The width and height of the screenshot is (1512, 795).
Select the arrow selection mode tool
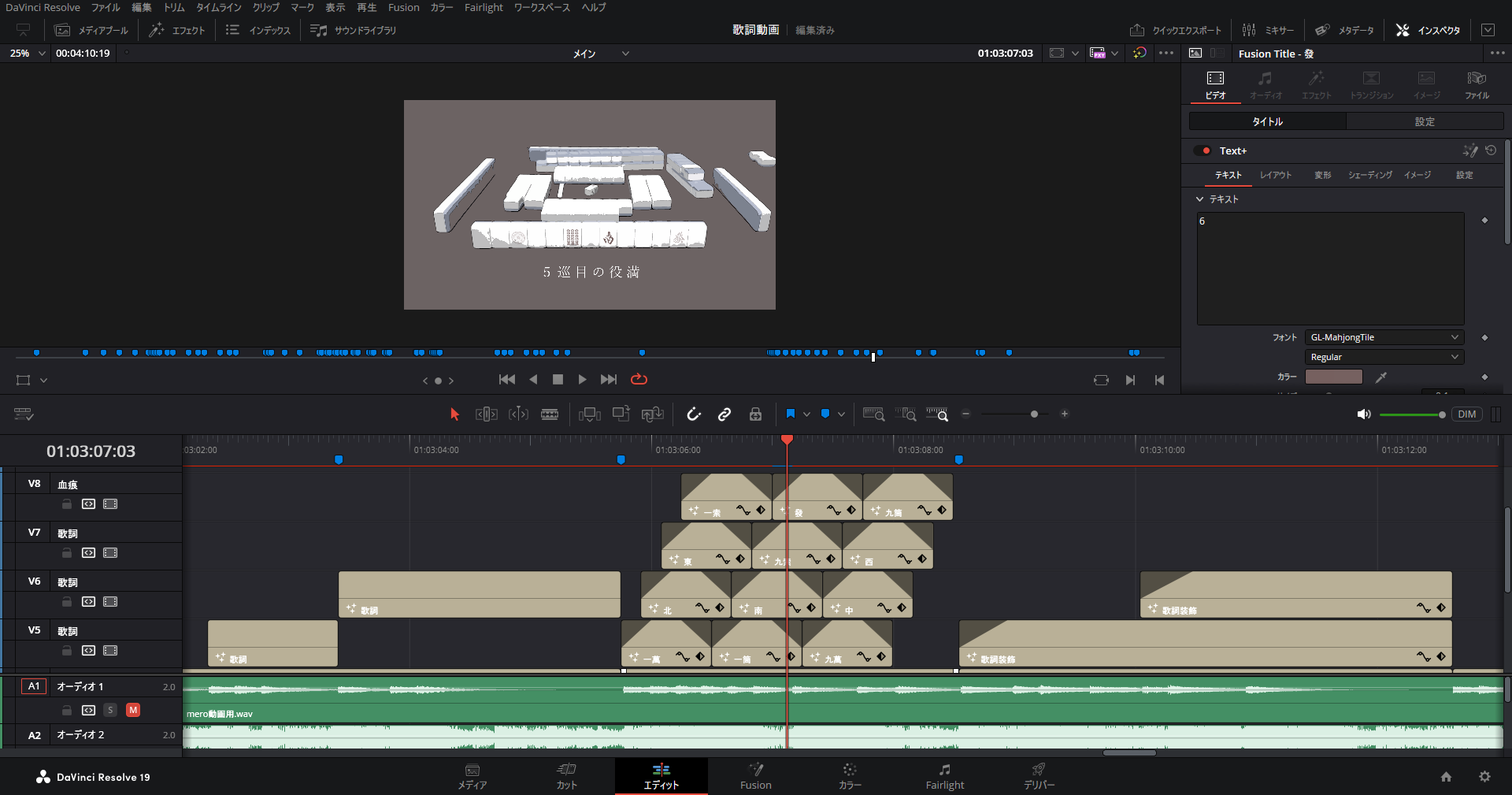click(x=454, y=414)
